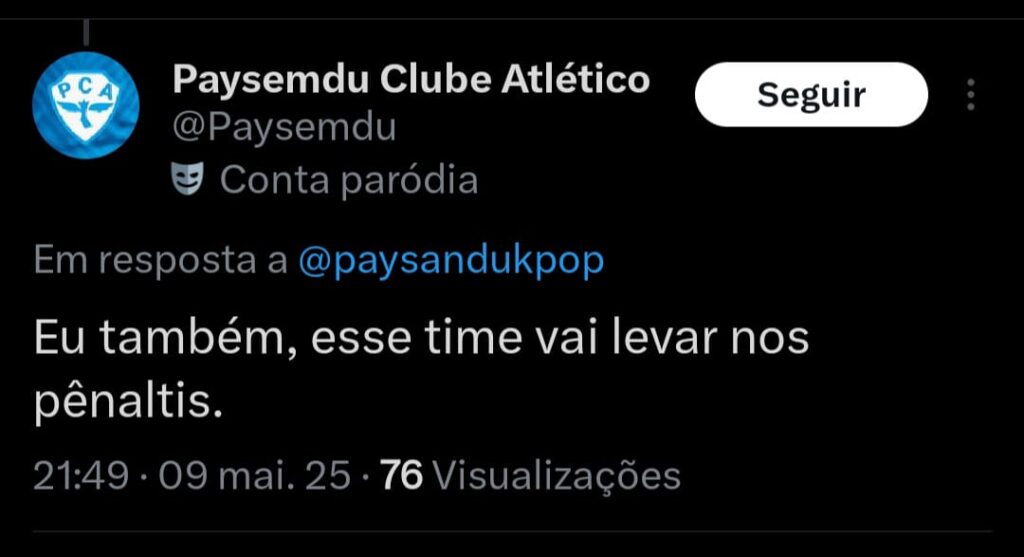This screenshot has width=1024, height=557.
Task: Click the bold number 76
Action: [401, 475]
